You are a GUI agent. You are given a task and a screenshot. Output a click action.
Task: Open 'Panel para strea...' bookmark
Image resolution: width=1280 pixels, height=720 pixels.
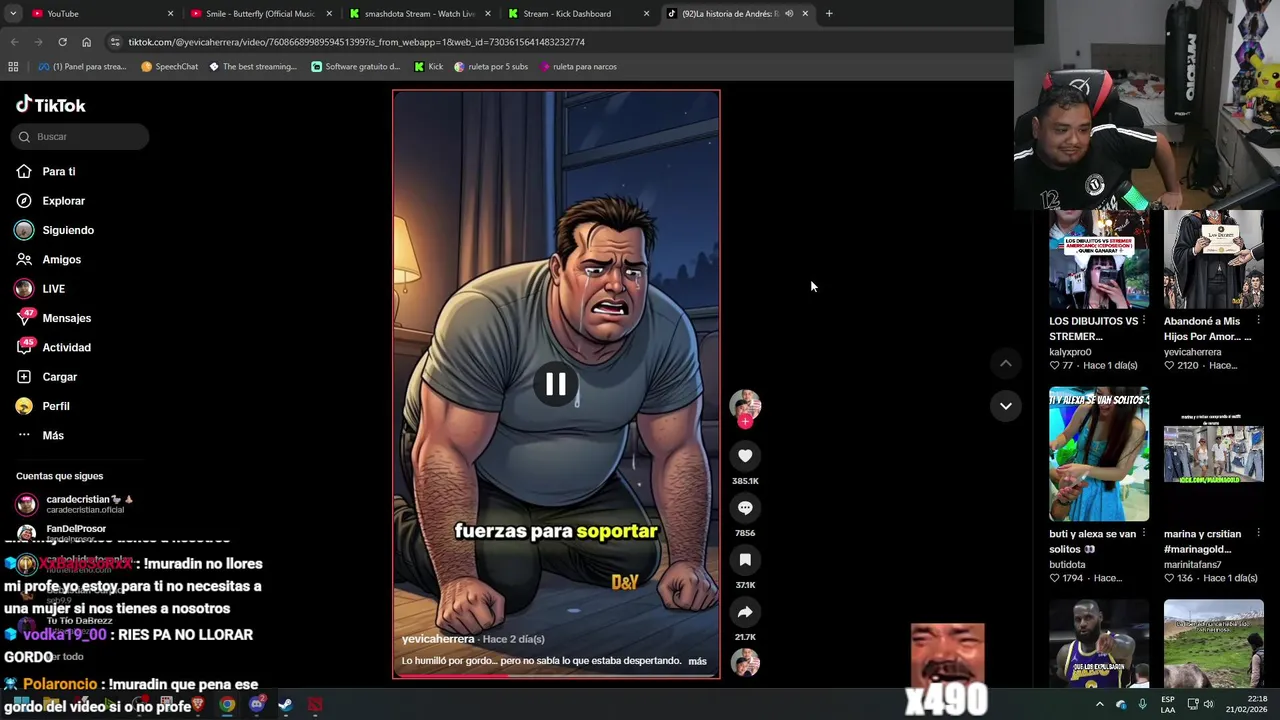pos(82,66)
